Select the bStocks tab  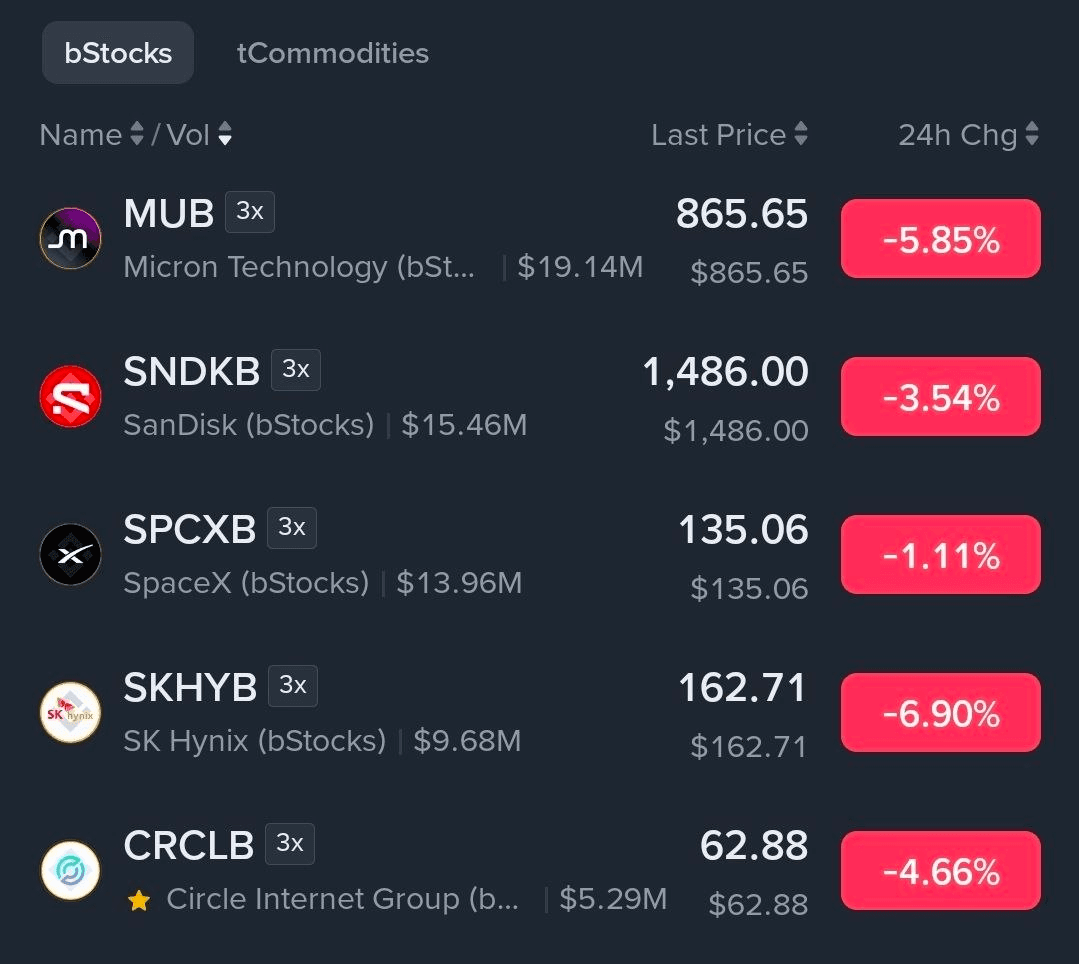point(118,53)
